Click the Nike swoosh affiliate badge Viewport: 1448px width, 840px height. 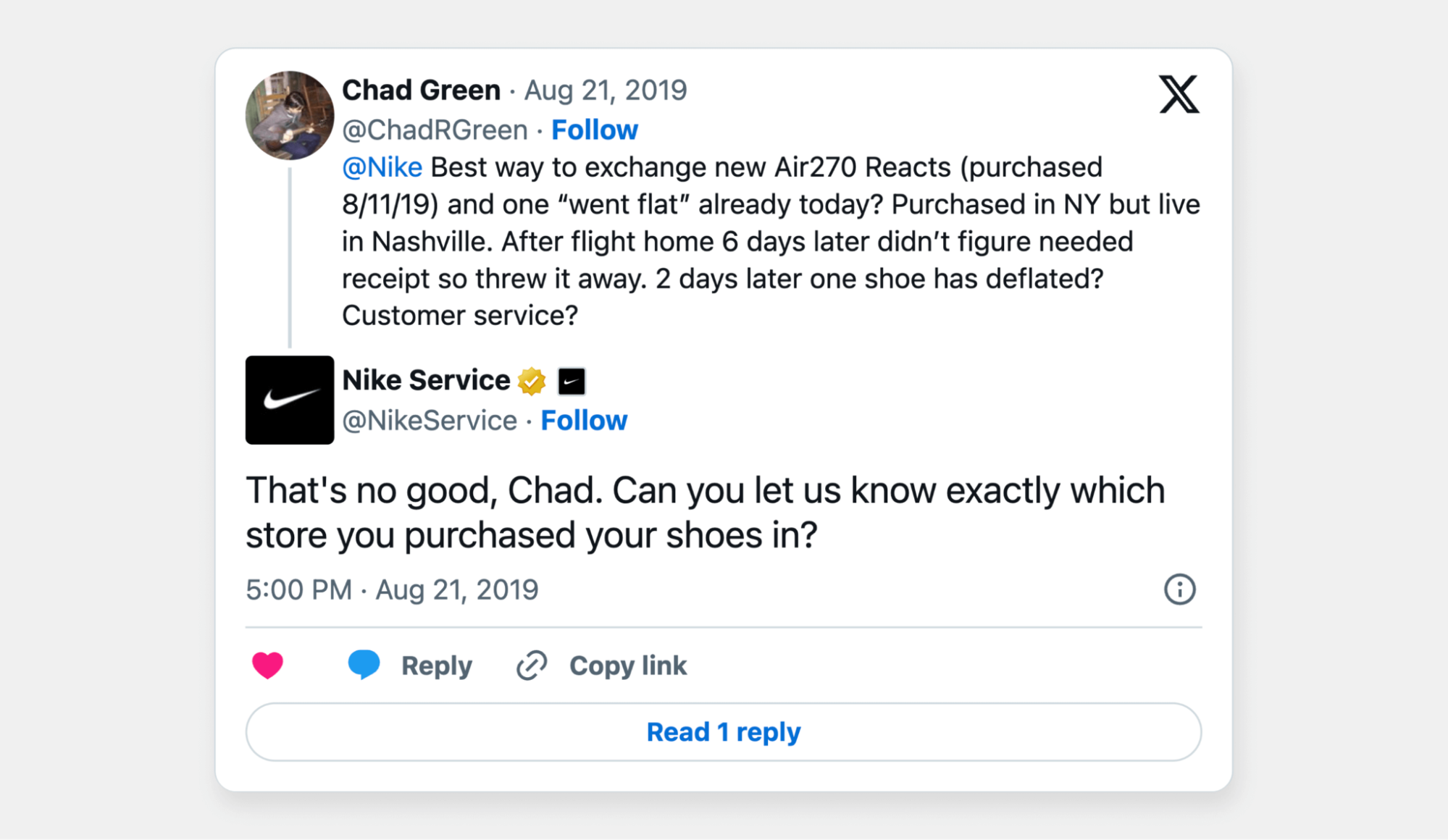(x=572, y=379)
